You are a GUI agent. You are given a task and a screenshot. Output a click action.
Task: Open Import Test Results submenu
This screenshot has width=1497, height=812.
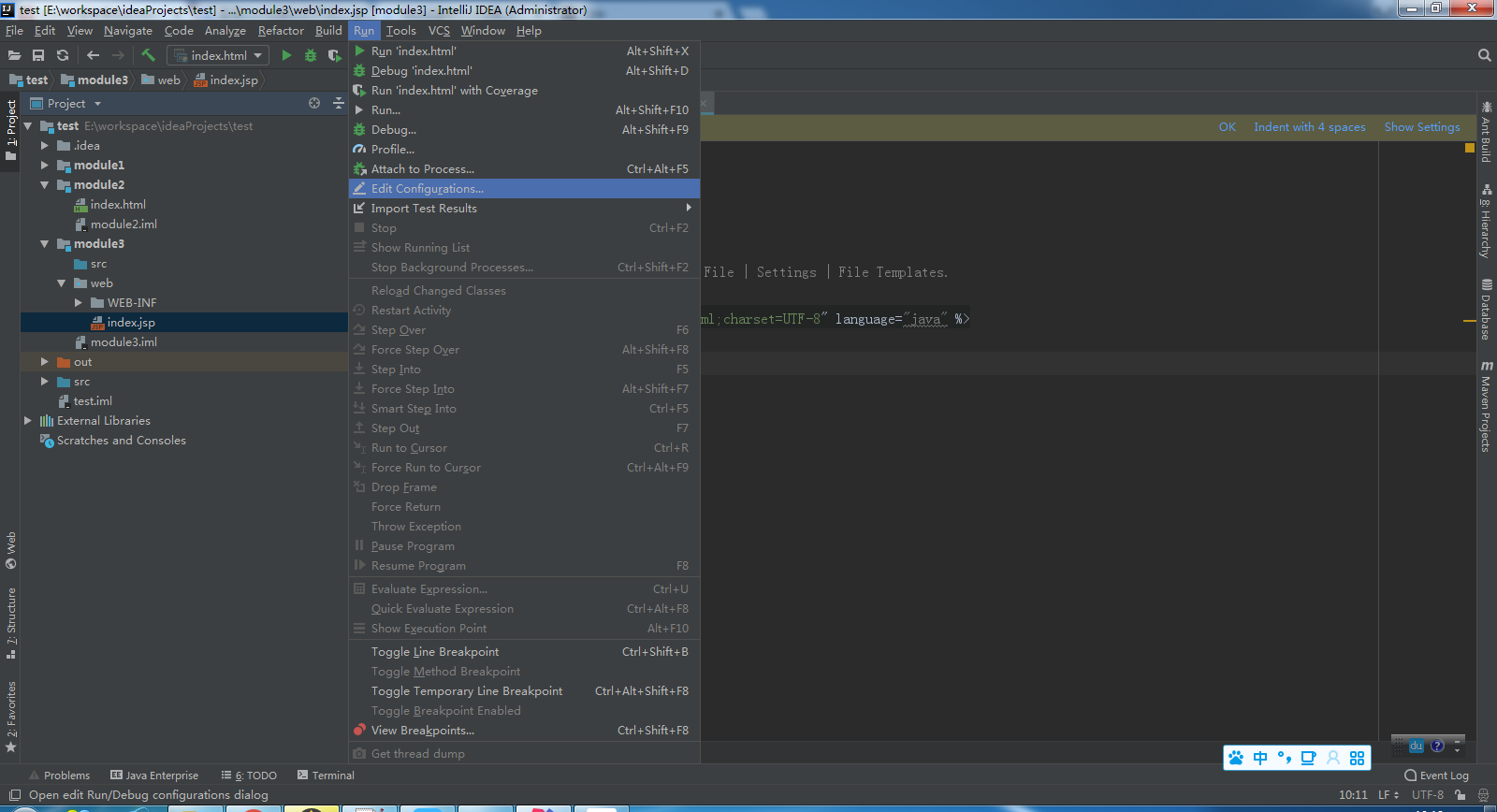pos(524,209)
